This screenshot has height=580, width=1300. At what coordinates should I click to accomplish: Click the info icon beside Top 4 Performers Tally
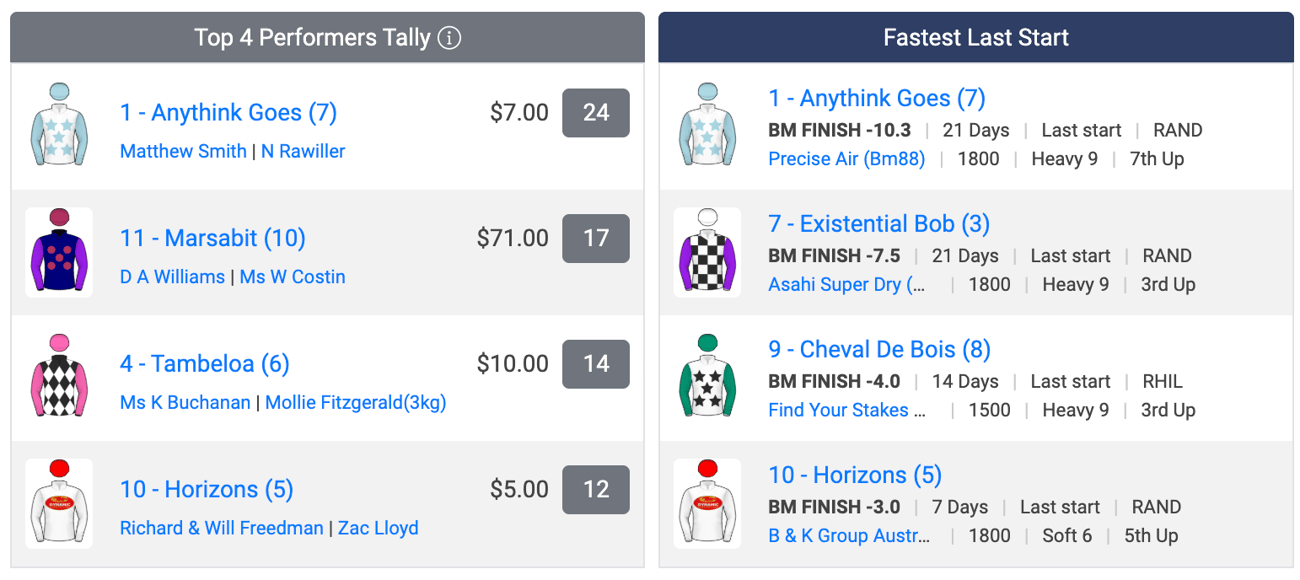[450, 38]
